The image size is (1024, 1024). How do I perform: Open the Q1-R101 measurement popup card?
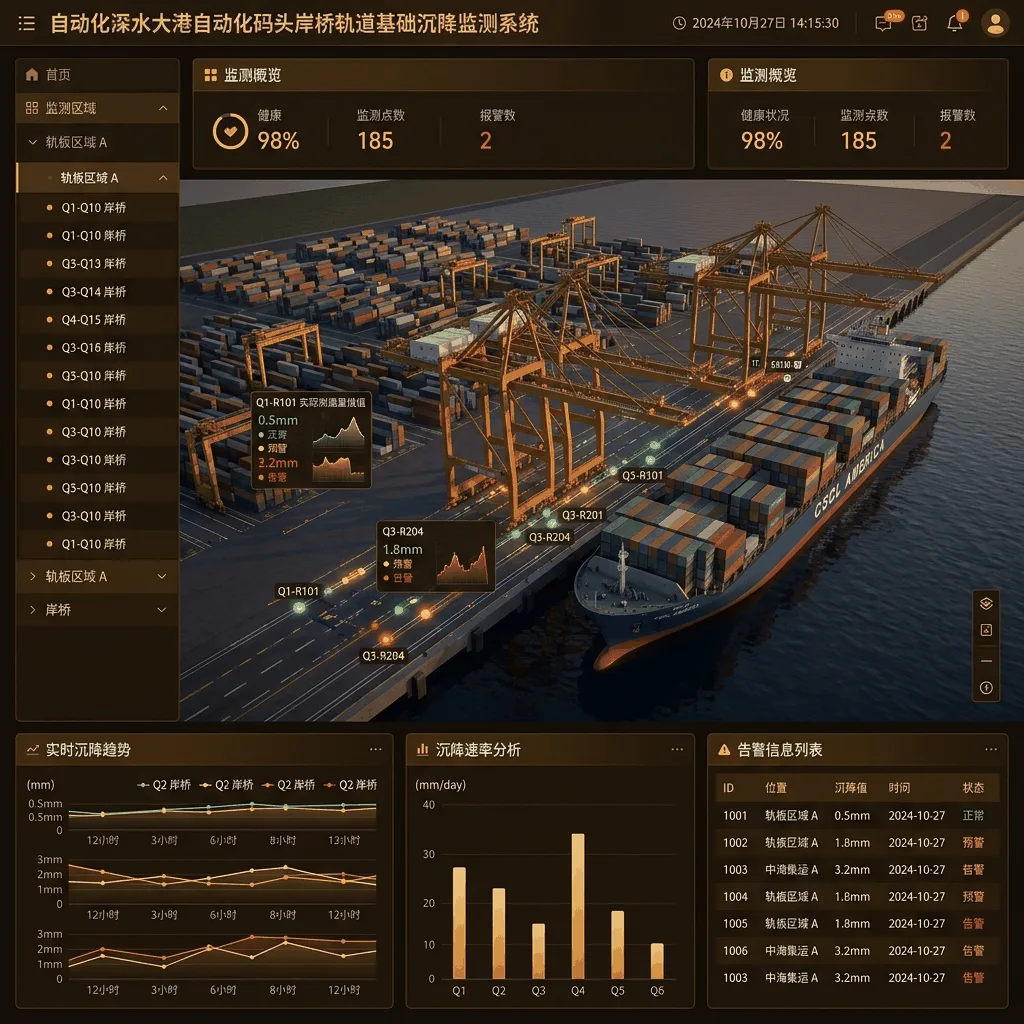coord(311,440)
